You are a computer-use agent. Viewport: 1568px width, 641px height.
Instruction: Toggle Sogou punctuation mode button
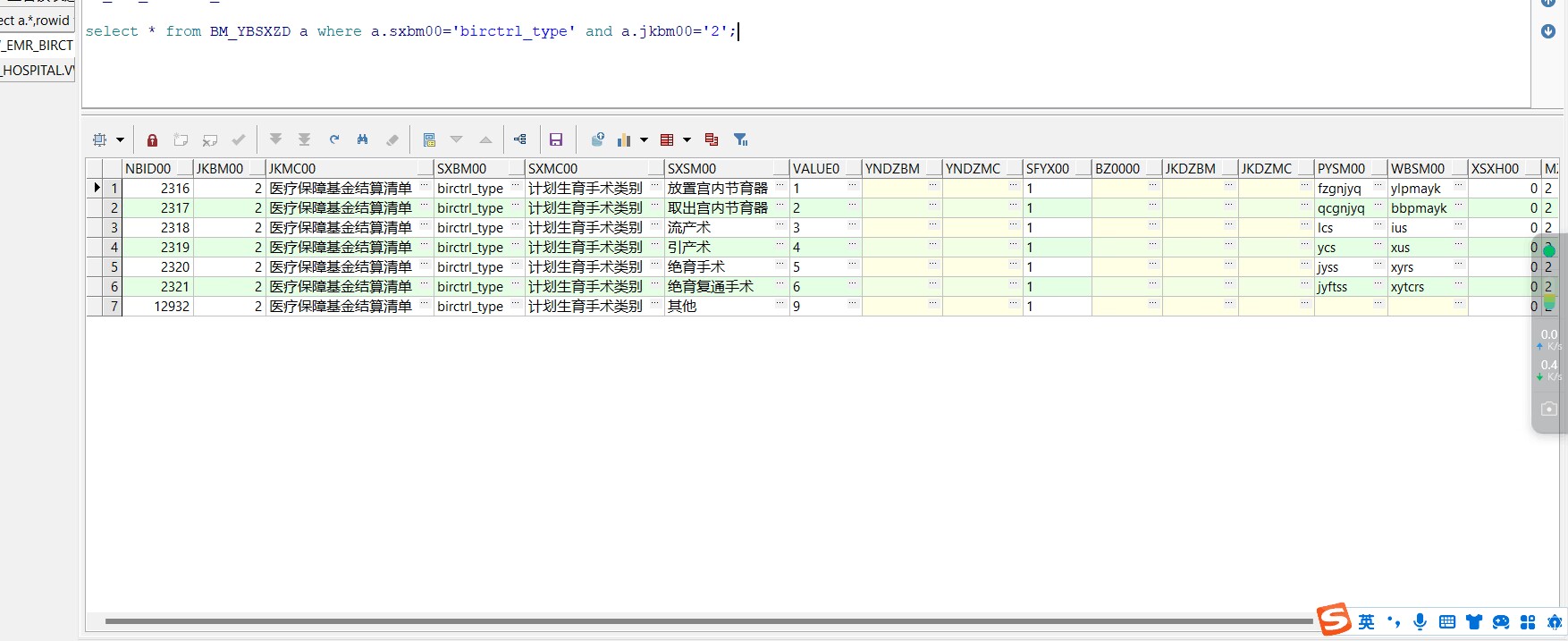tap(1393, 621)
